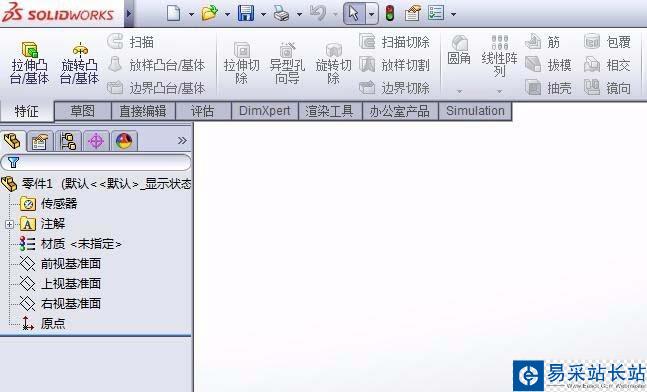Click the 放样切割 lofted cut tool
The image size is (647, 392).
pyautogui.click(x=394, y=65)
